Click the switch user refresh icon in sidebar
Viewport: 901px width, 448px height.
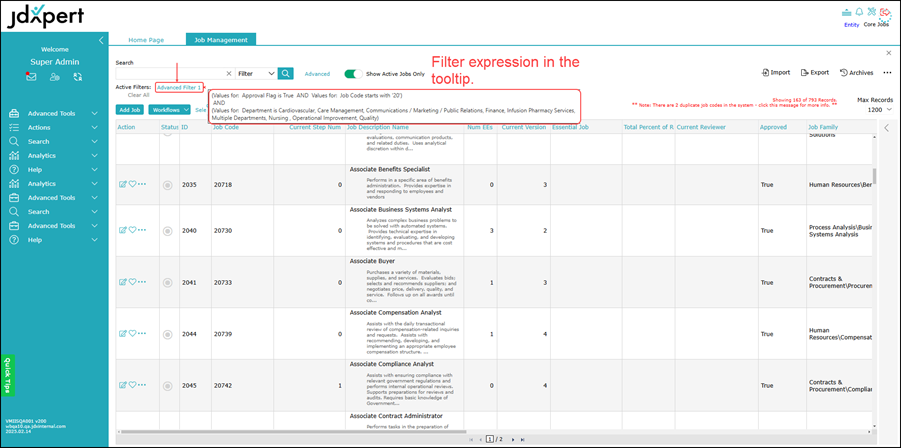(x=78, y=76)
